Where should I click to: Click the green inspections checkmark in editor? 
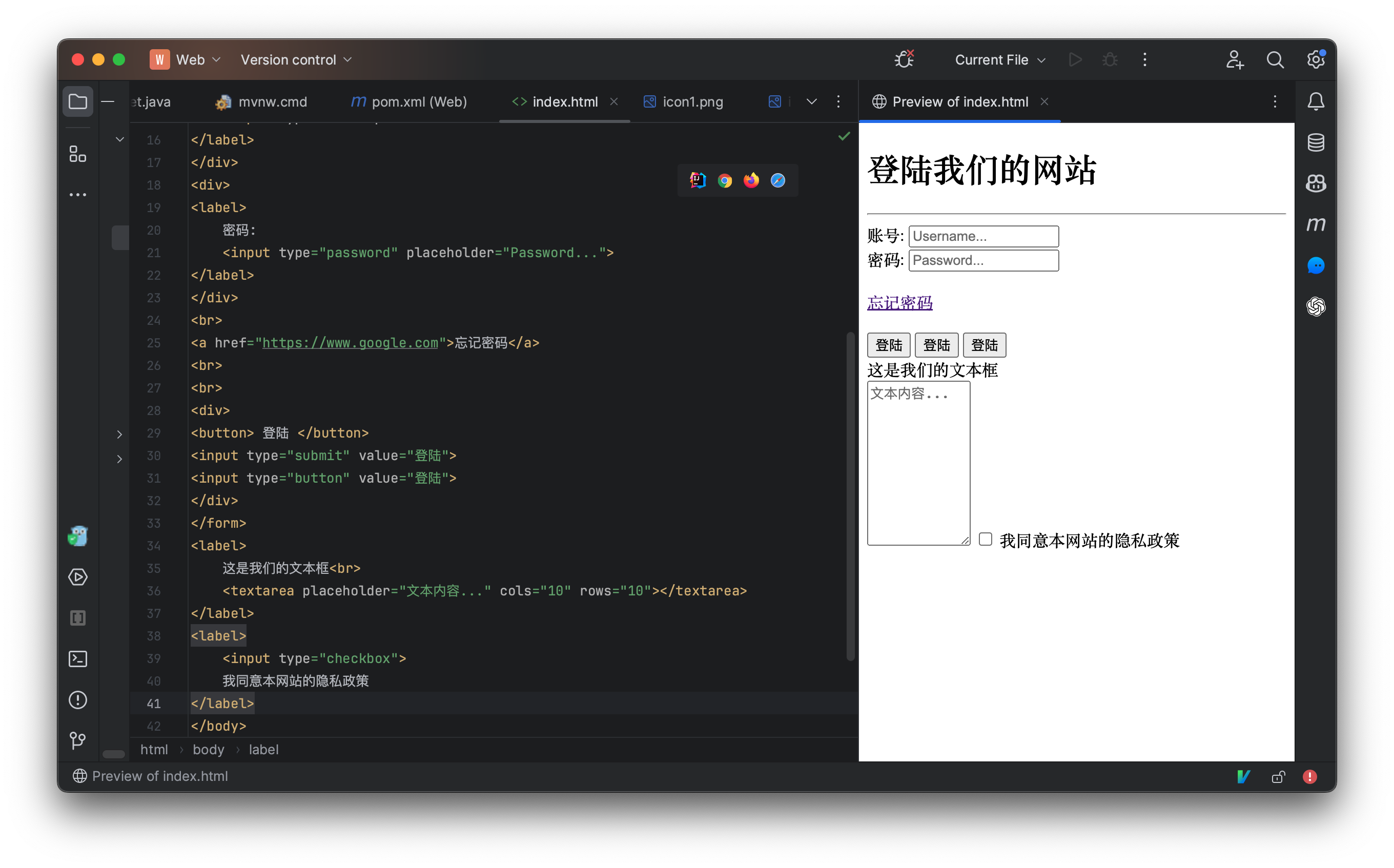pyautogui.click(x=844, y=137)
